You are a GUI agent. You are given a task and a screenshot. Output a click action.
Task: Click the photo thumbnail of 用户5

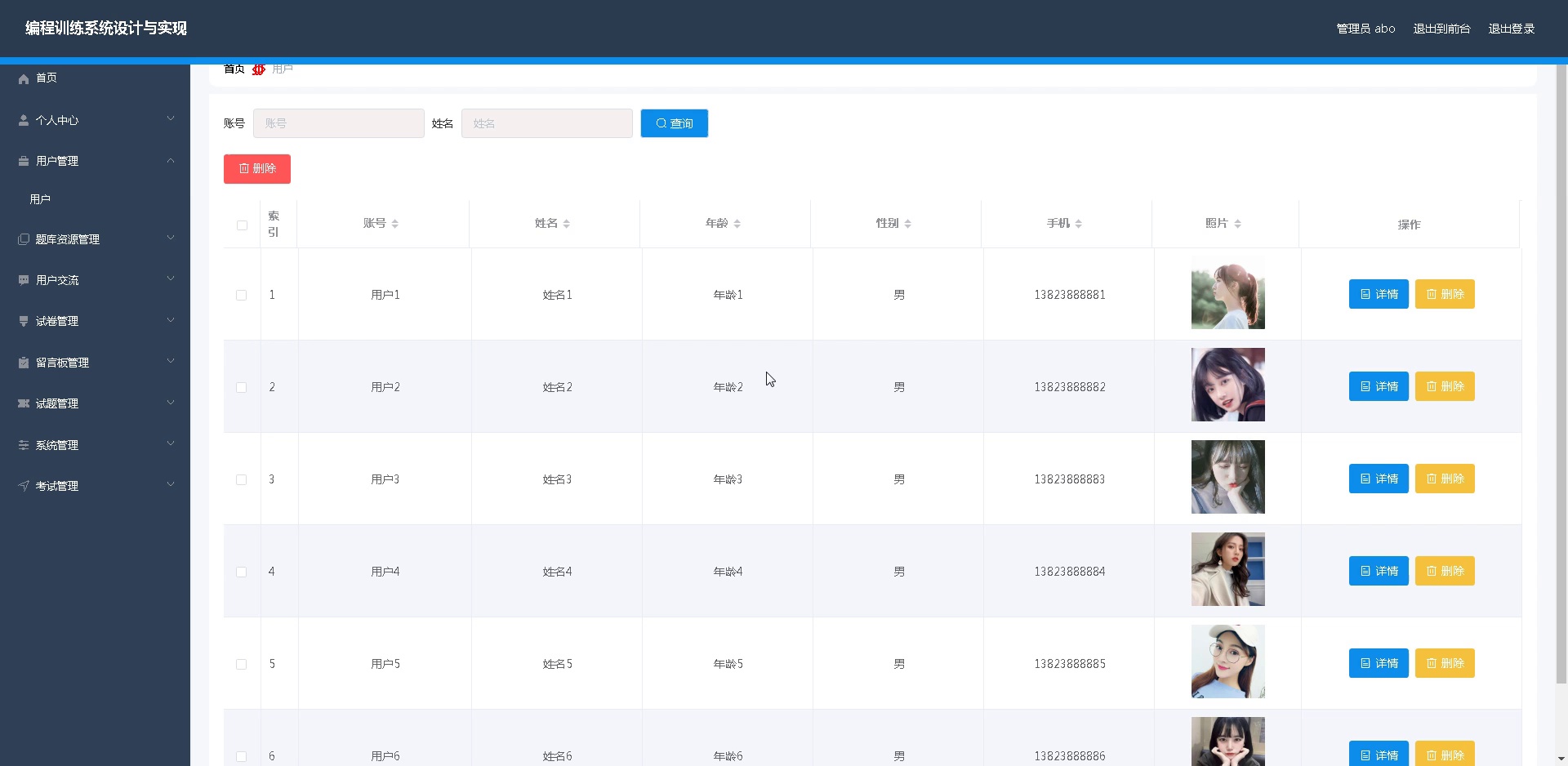[x=1227, y=661]
